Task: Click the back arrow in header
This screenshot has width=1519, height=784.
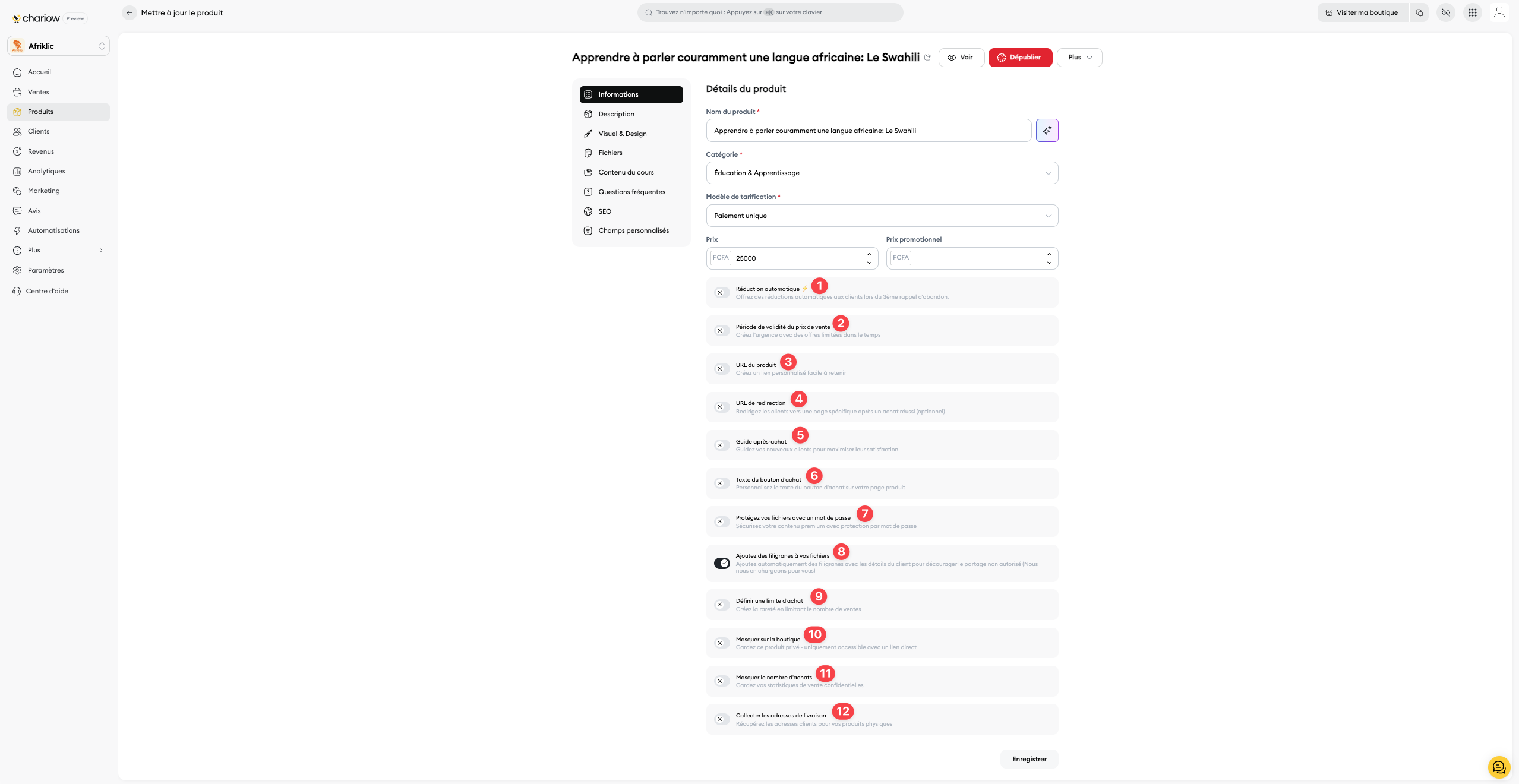Action: pyautogui.click(x=130, y=12)
